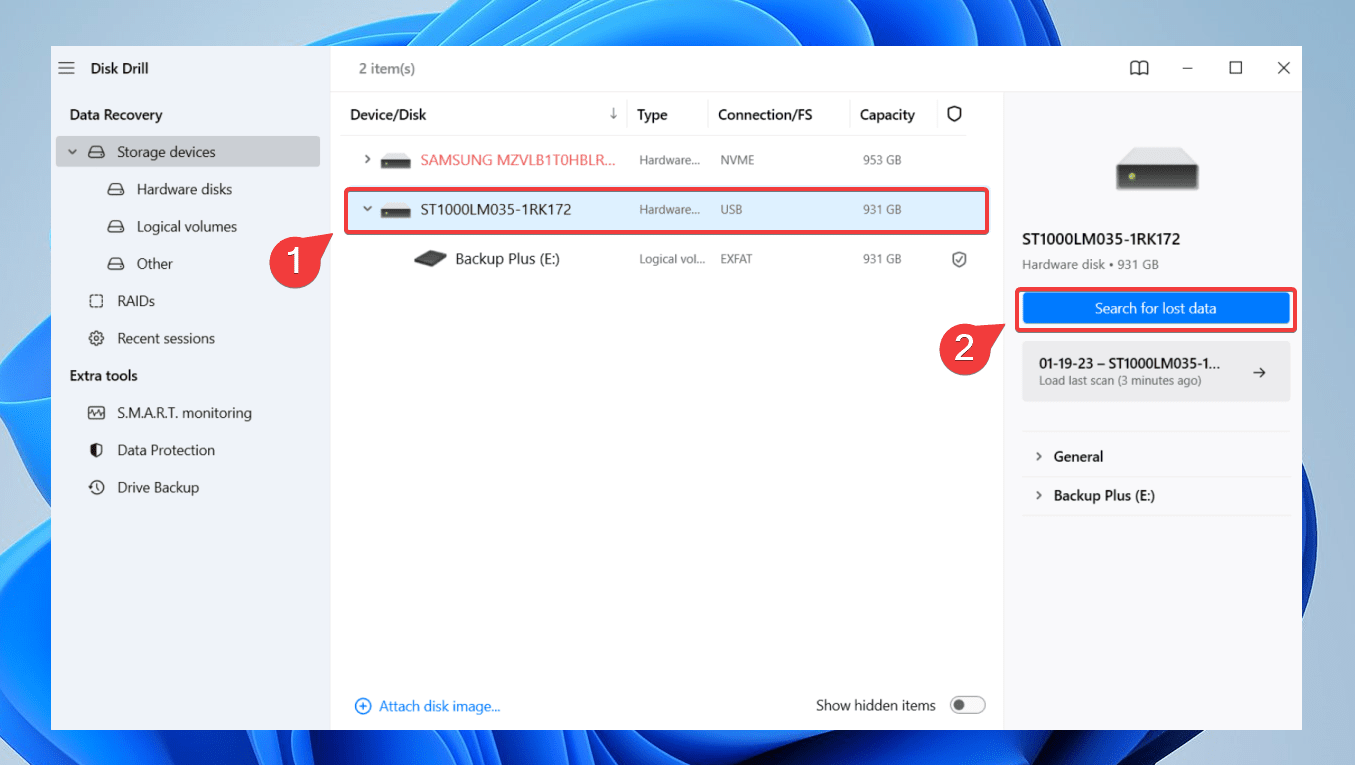
Task: Toggle the Show hidden items switch
Action: click(967, 705)
